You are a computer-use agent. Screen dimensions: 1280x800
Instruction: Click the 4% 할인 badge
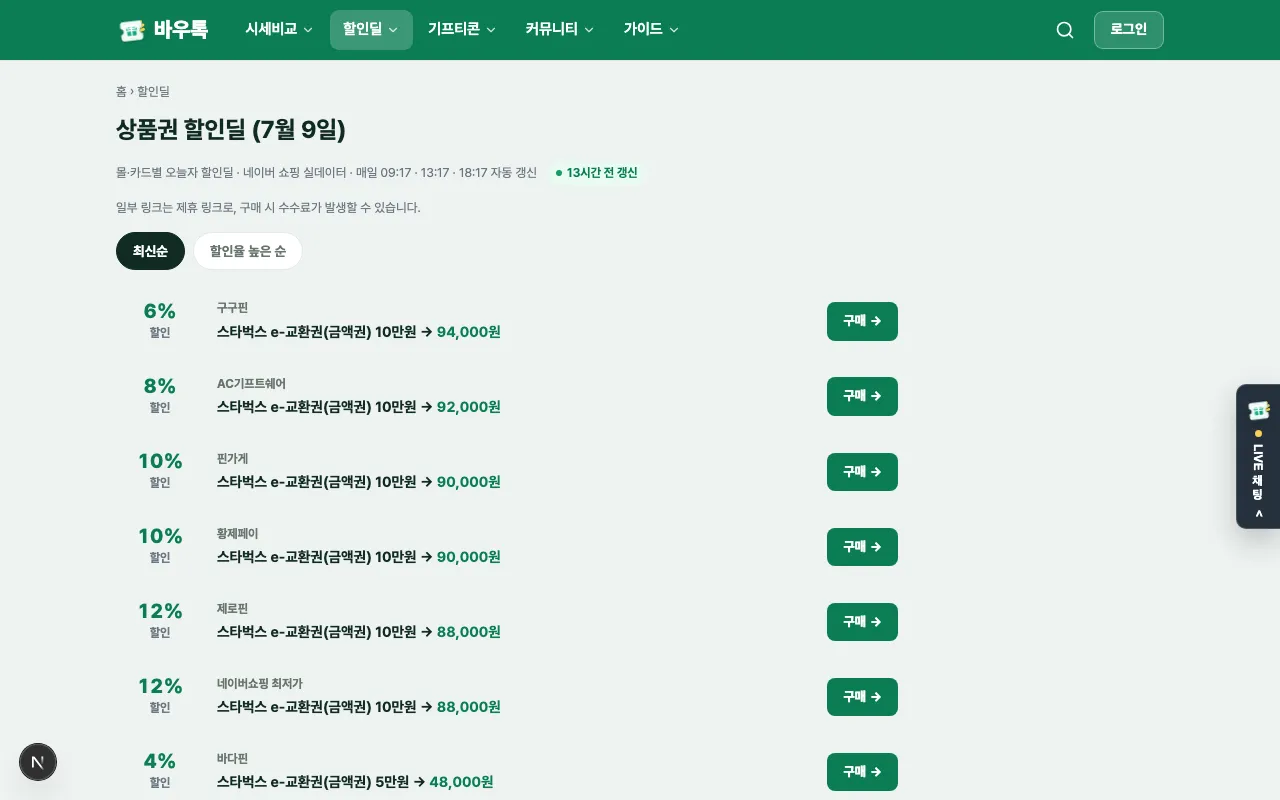coord(160,770)
